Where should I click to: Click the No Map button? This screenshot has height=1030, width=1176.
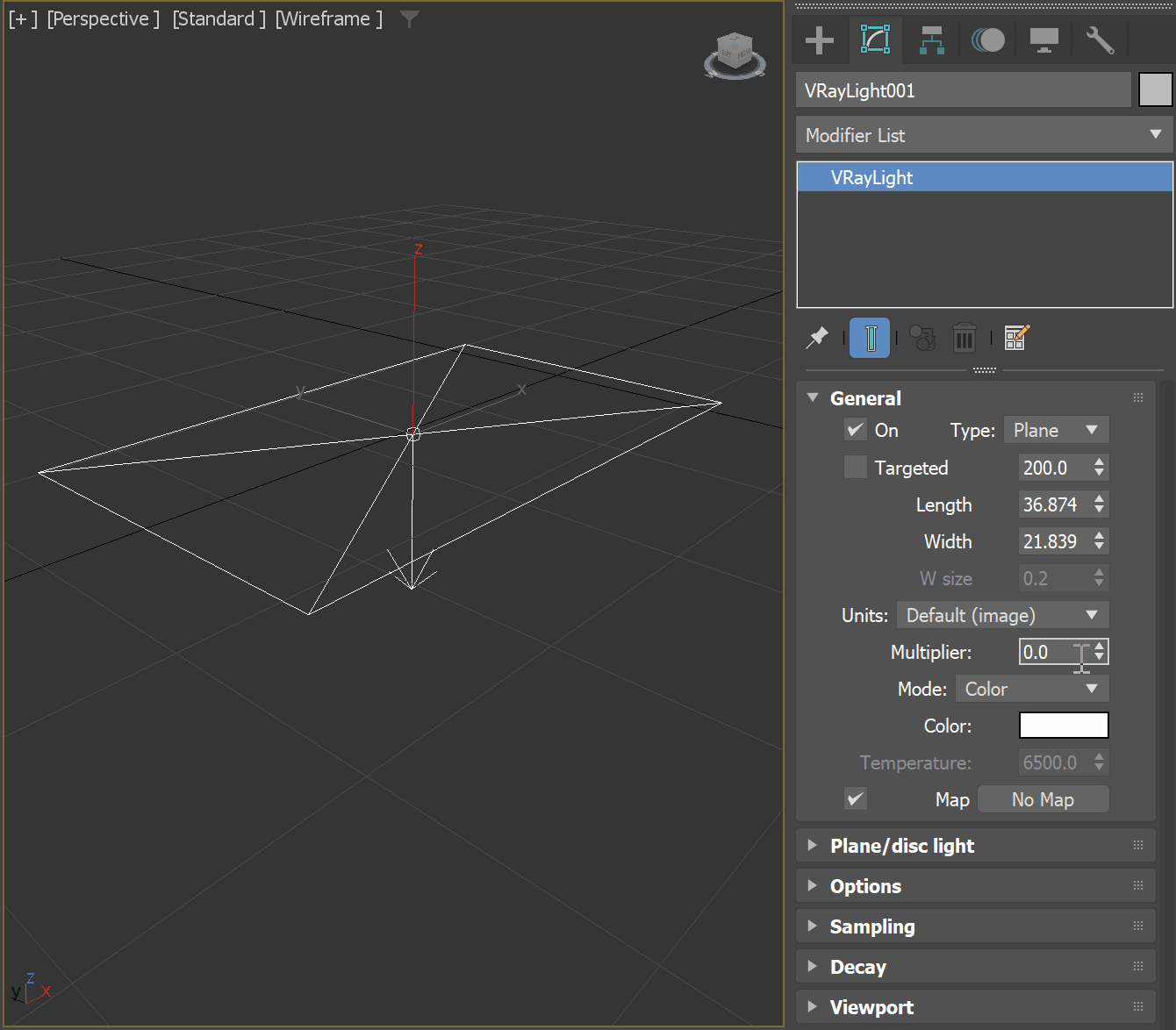1043,798
